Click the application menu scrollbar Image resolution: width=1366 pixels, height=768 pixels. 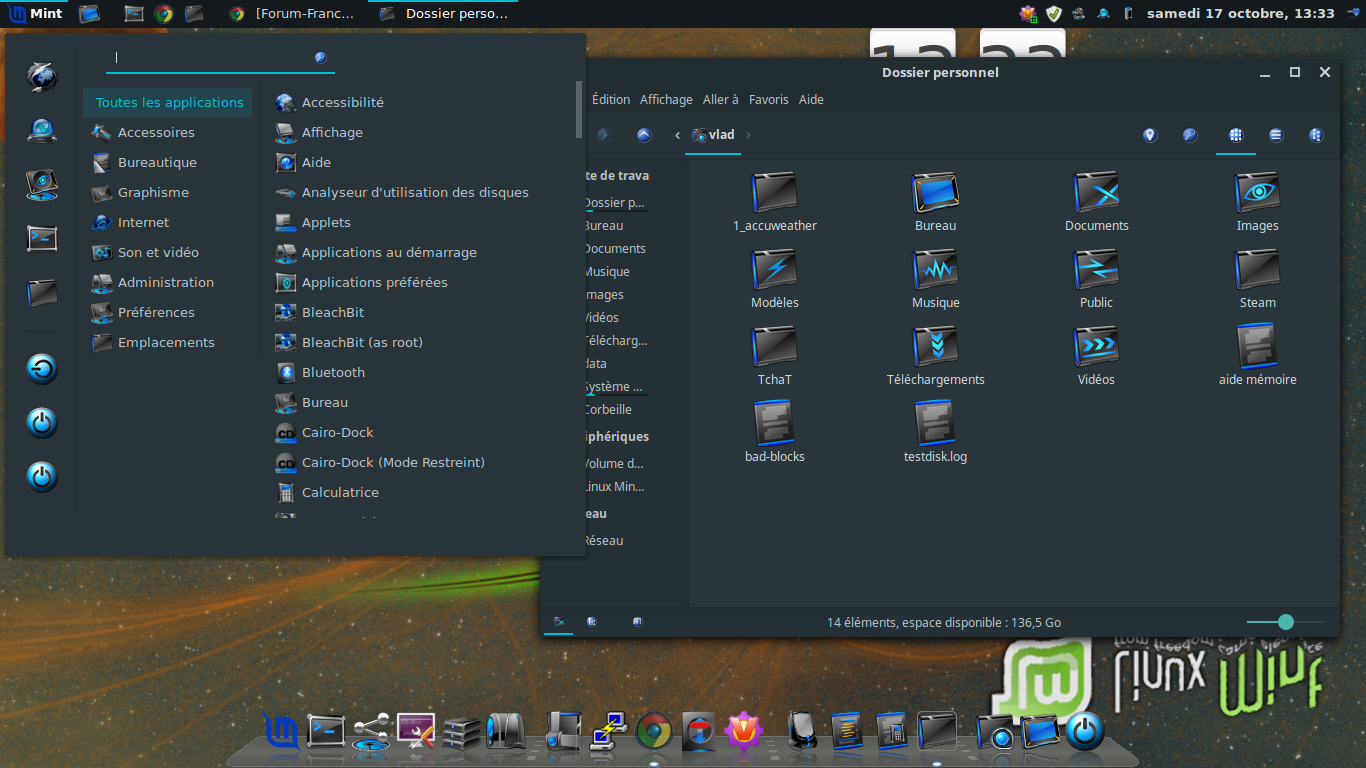579,110
